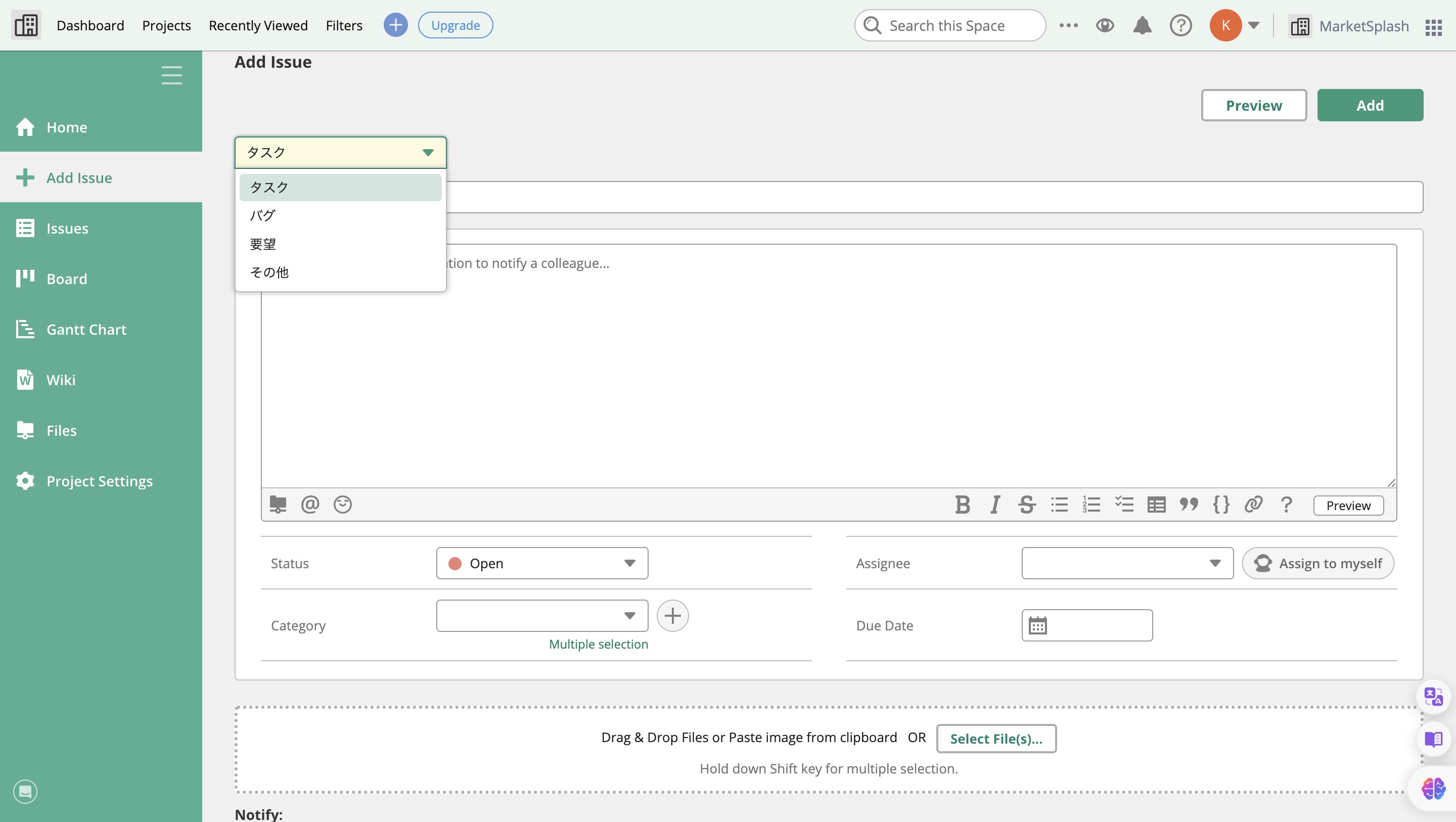Click the Multiple selection link
The width and height of the screenshot is (1456, 822).
tap(598, 644)
